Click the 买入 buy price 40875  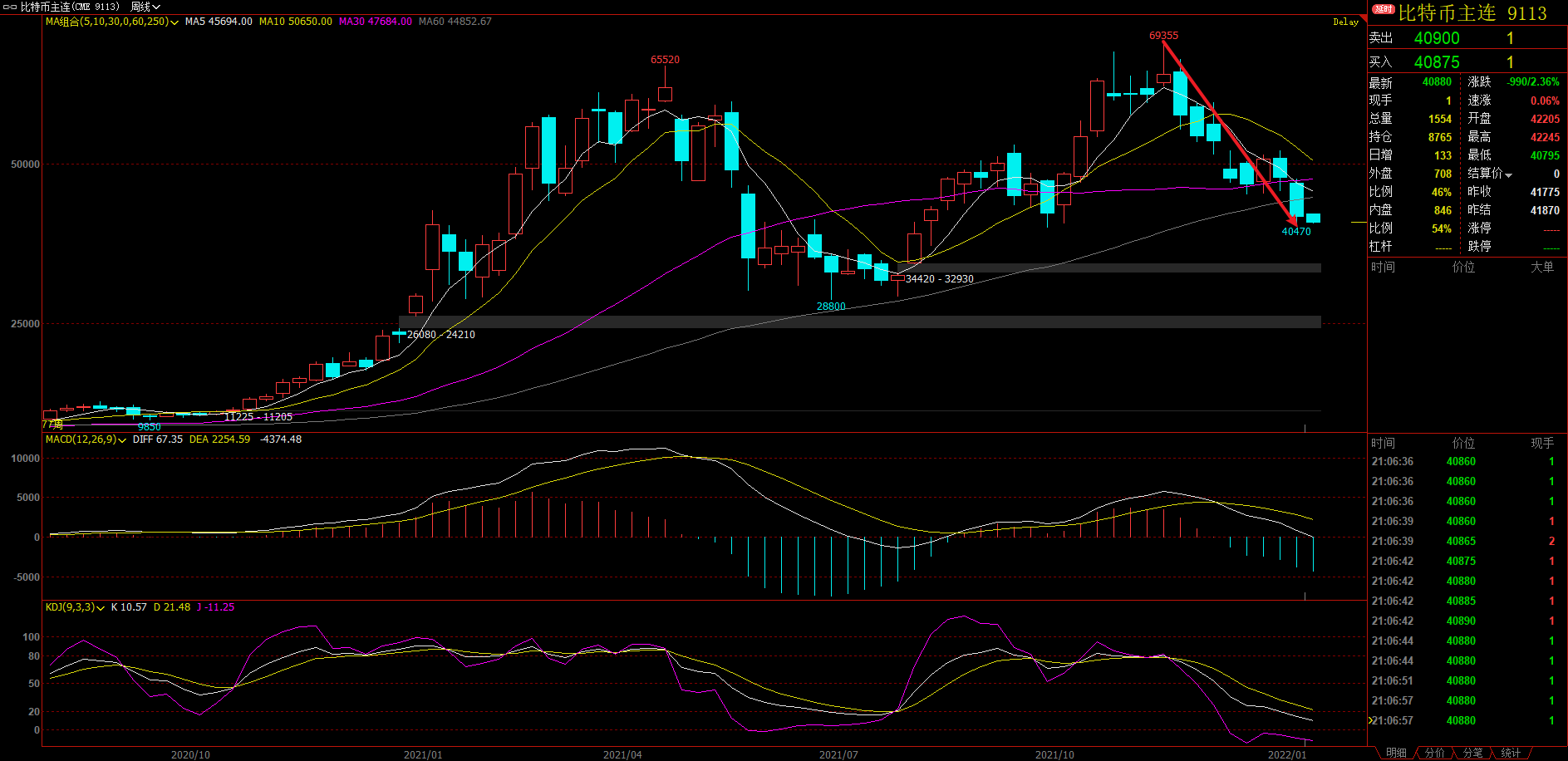(1437, 62)
